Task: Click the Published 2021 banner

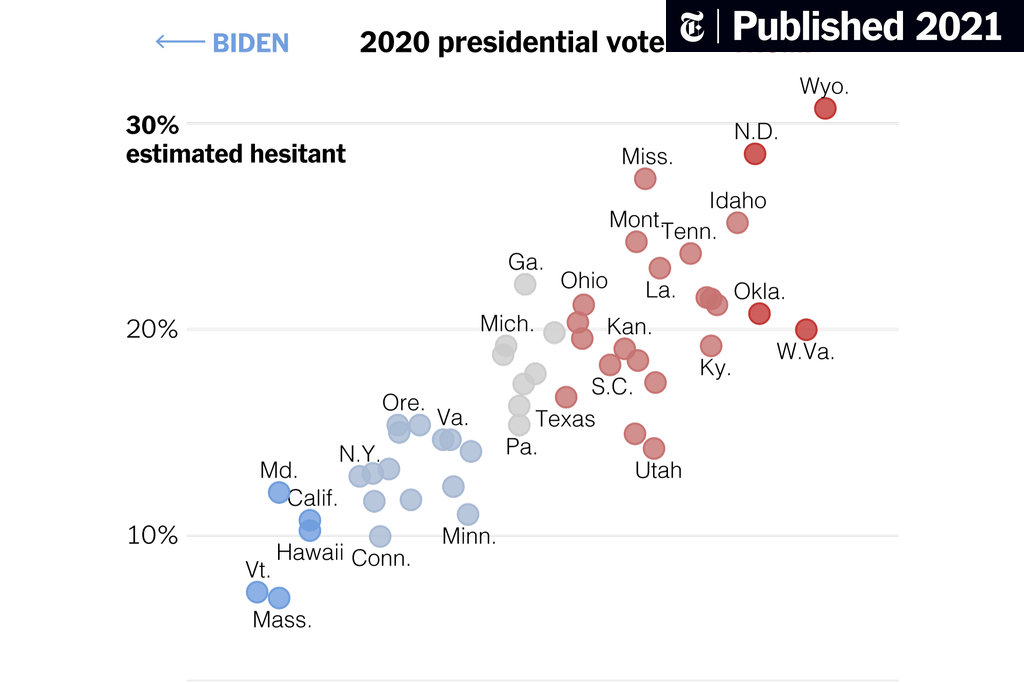Action: click(845, 26)
